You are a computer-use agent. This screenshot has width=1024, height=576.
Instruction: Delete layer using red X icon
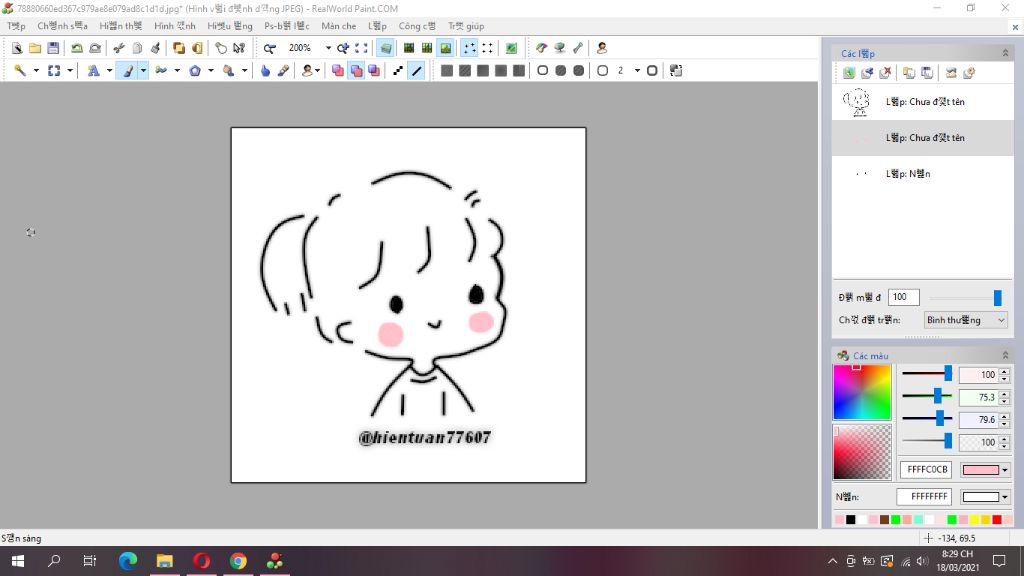pos(885,72)
